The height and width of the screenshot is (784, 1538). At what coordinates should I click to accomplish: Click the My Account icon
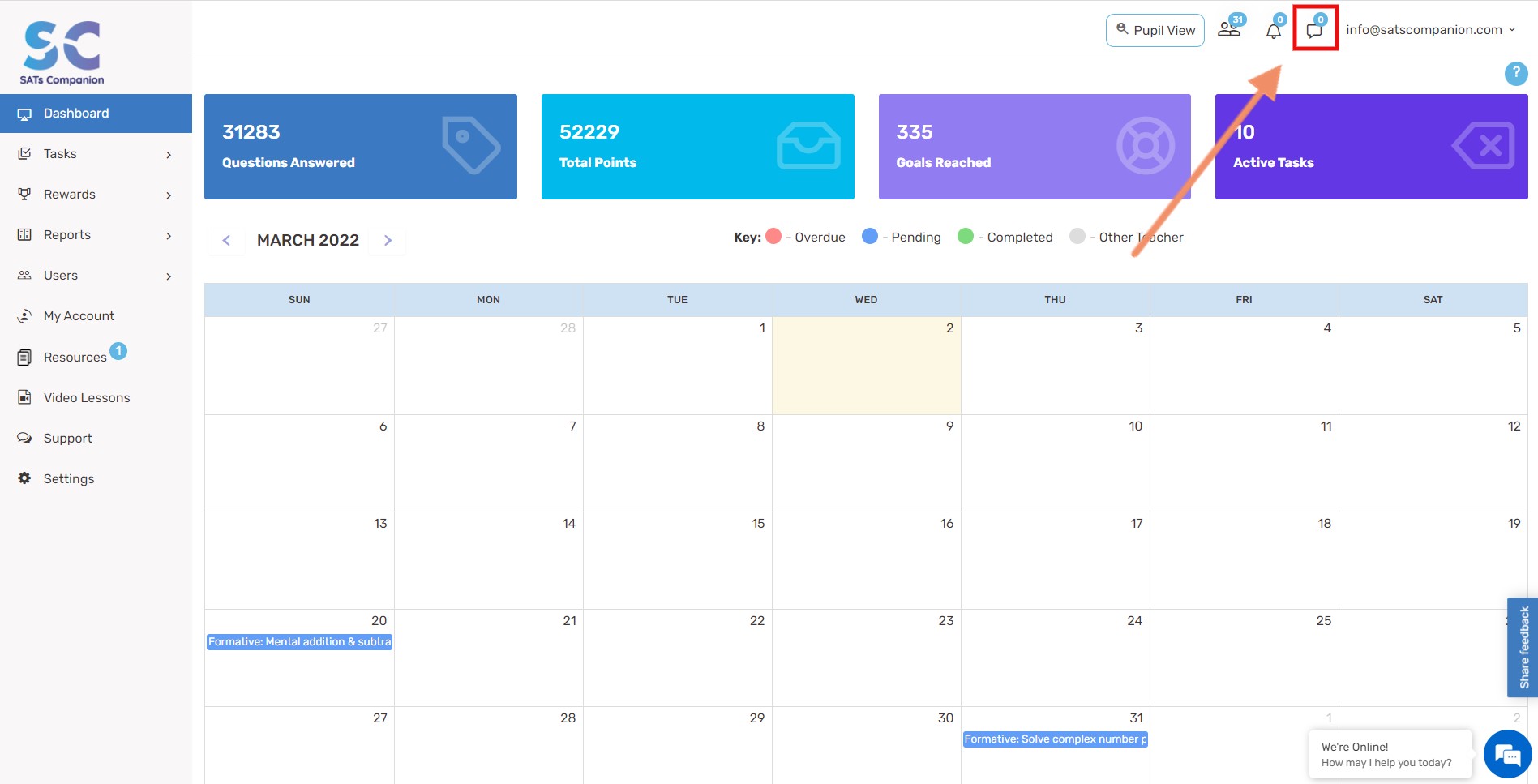24,316
